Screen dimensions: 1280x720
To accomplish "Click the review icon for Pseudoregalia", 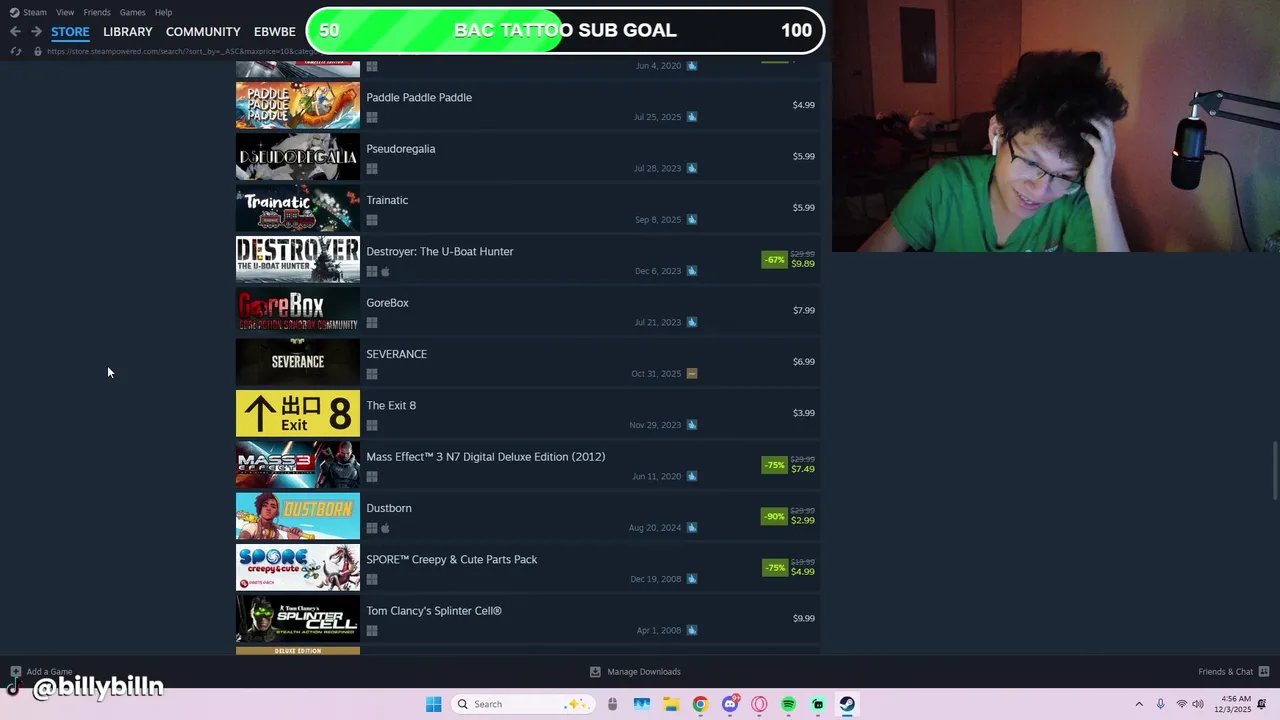I will click(692, 168).
